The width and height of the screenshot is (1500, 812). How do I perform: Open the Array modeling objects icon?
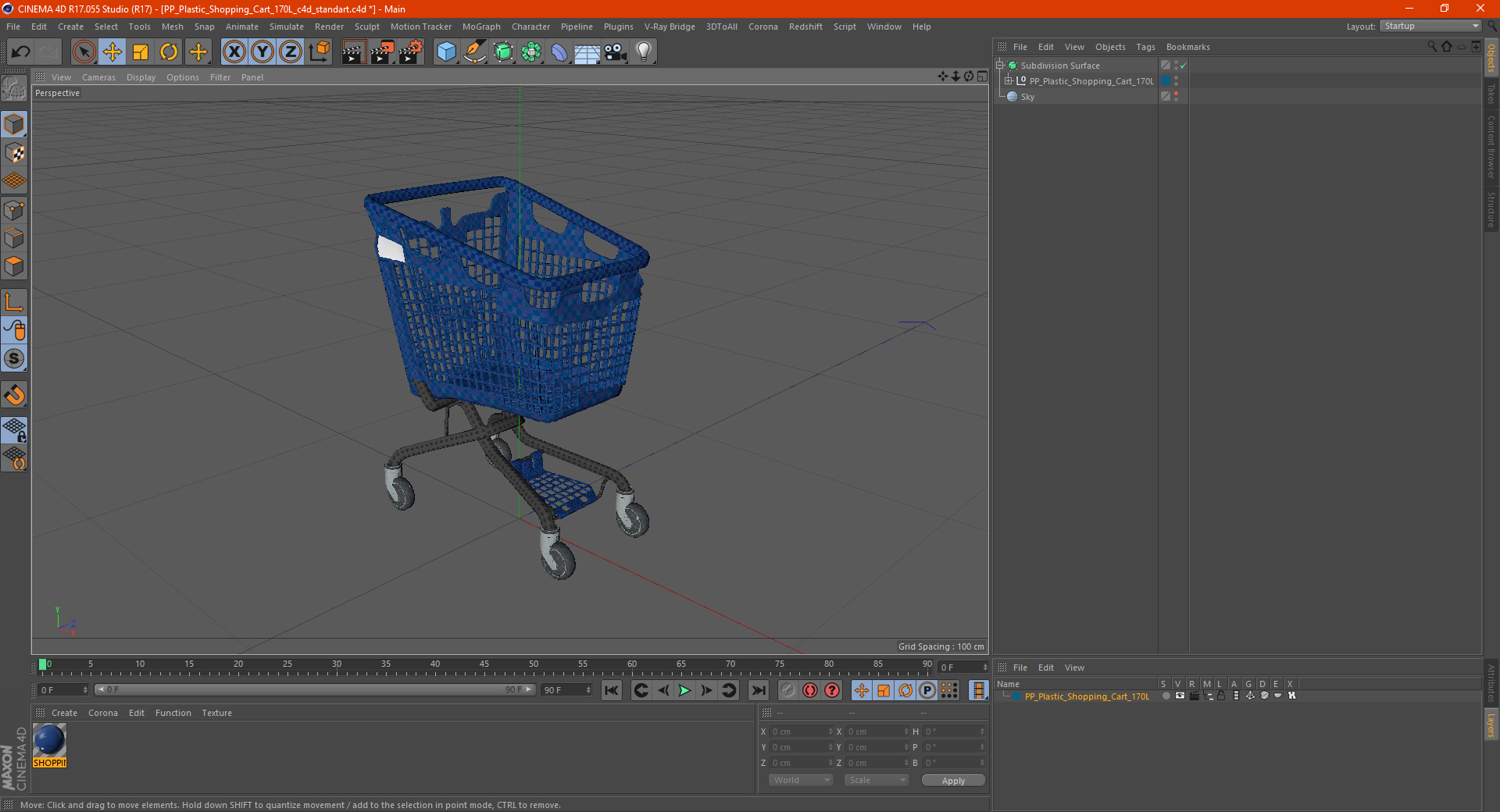[531, 52]
